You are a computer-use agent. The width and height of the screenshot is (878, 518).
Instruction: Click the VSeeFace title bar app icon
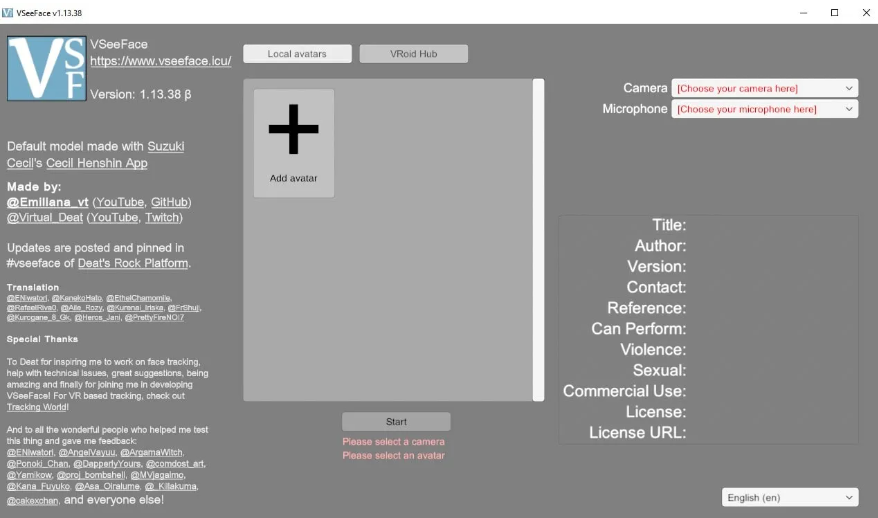(7, 12)
